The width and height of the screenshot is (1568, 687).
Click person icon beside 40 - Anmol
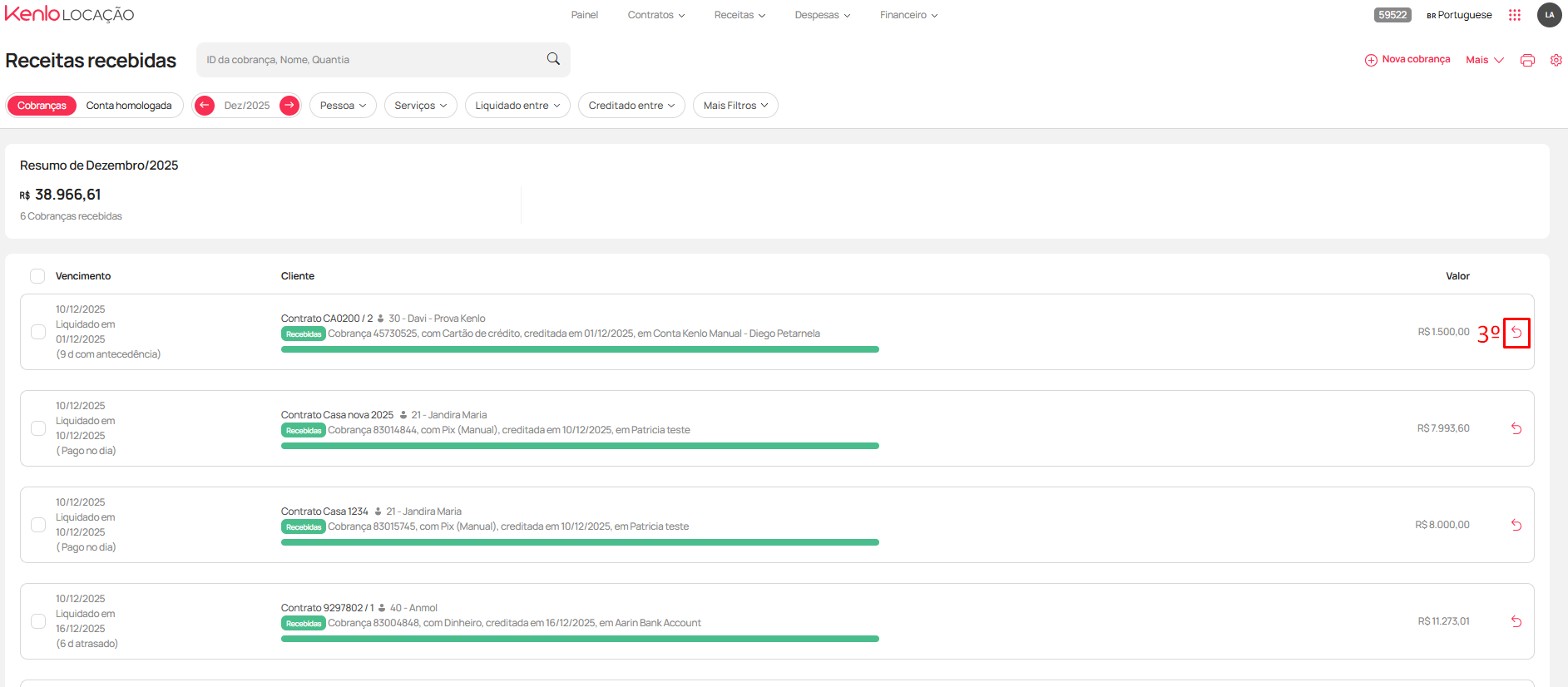382,608
